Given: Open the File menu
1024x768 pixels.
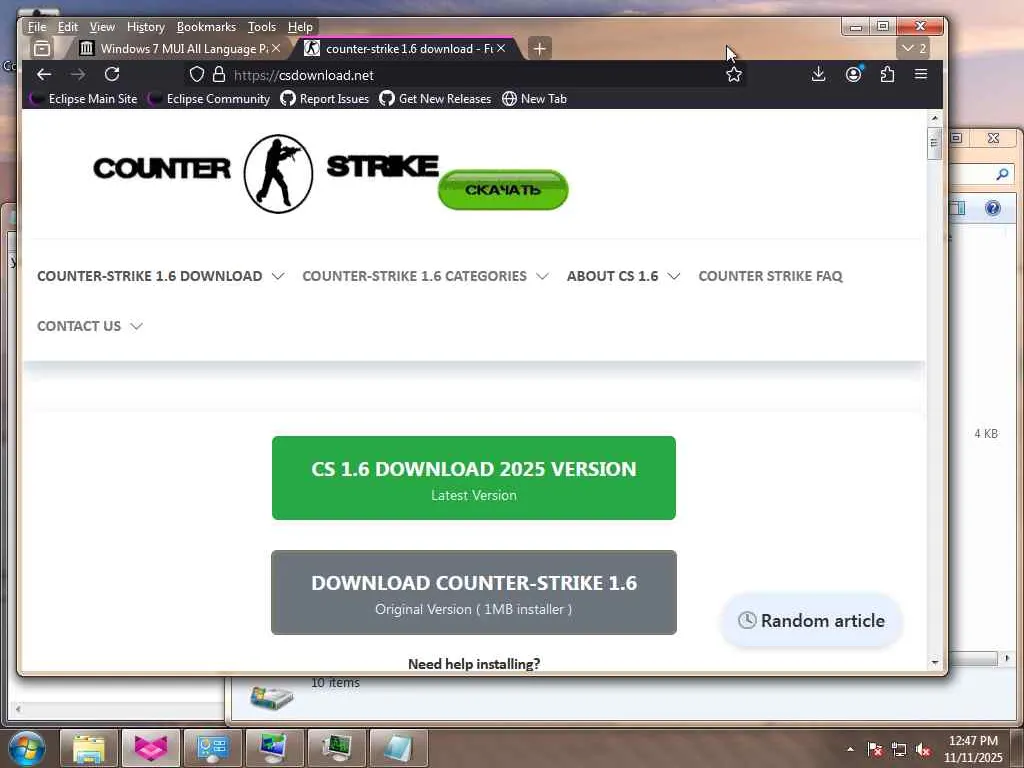Looking at the screenshot, I should (37, 27).
